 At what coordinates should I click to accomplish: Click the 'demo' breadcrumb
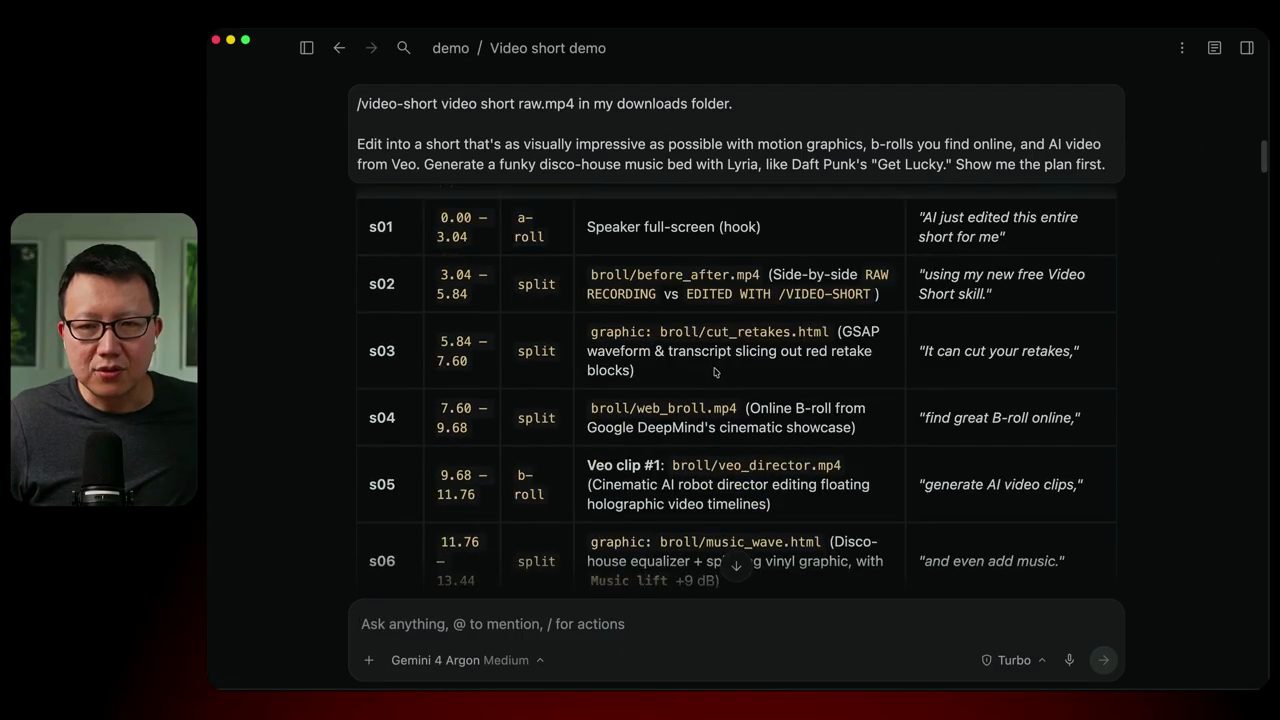450,48
